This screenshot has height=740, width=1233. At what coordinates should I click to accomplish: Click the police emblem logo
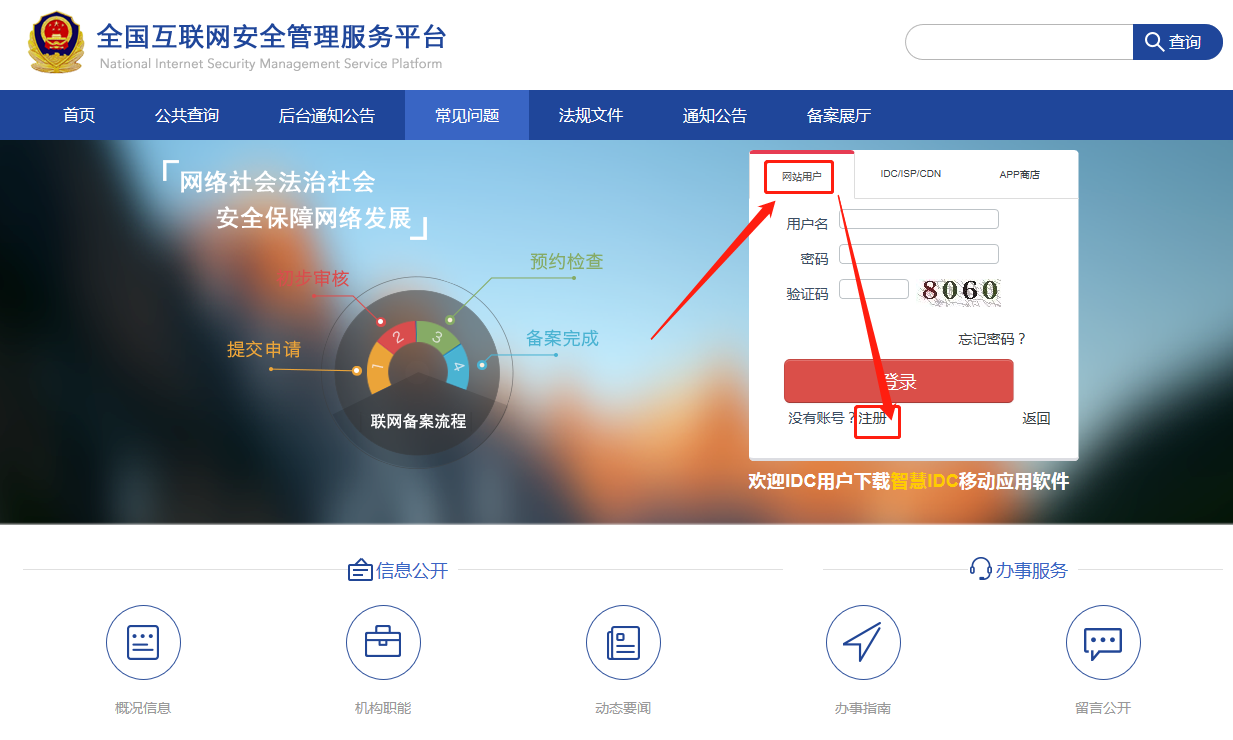coord(56,42)
